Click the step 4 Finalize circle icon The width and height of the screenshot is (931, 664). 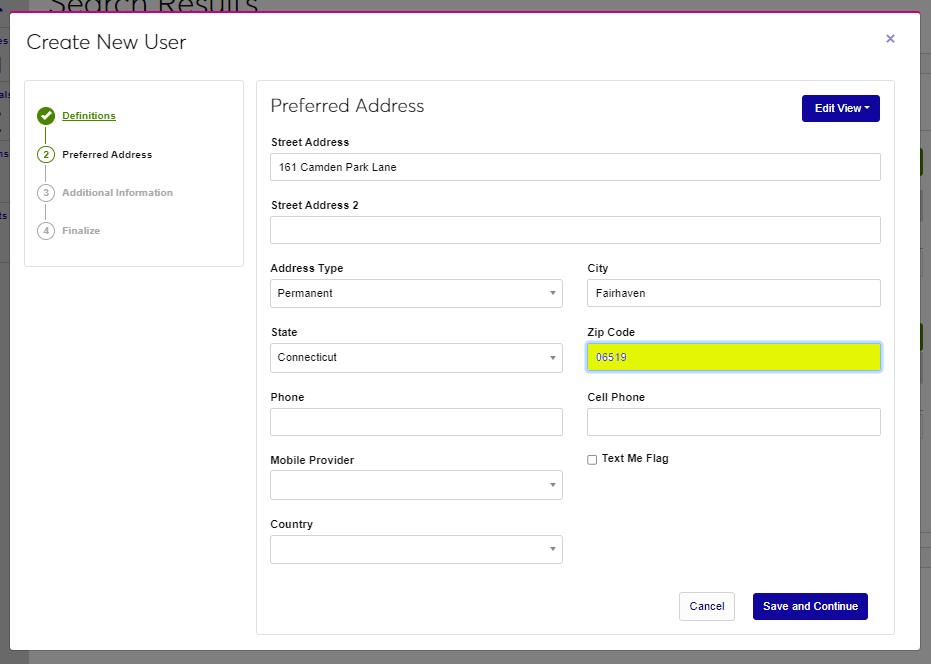pos(46,231)
